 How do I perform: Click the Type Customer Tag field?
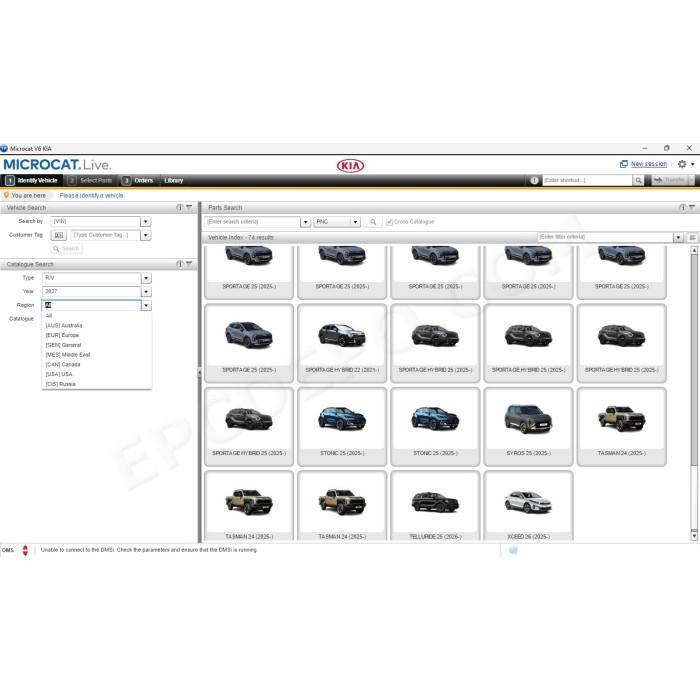tap(106, 235)
